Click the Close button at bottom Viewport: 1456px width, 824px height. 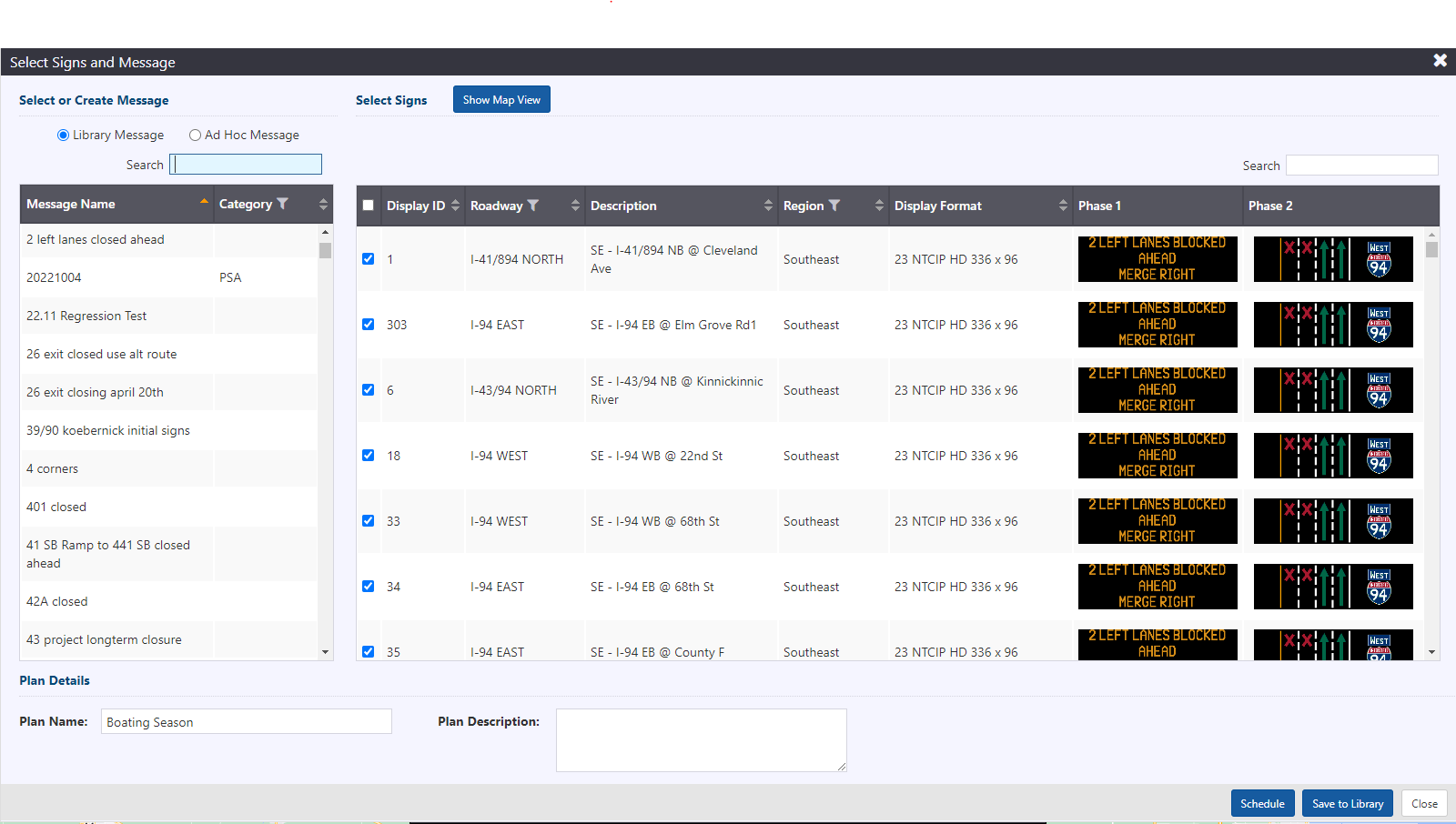1424,803
